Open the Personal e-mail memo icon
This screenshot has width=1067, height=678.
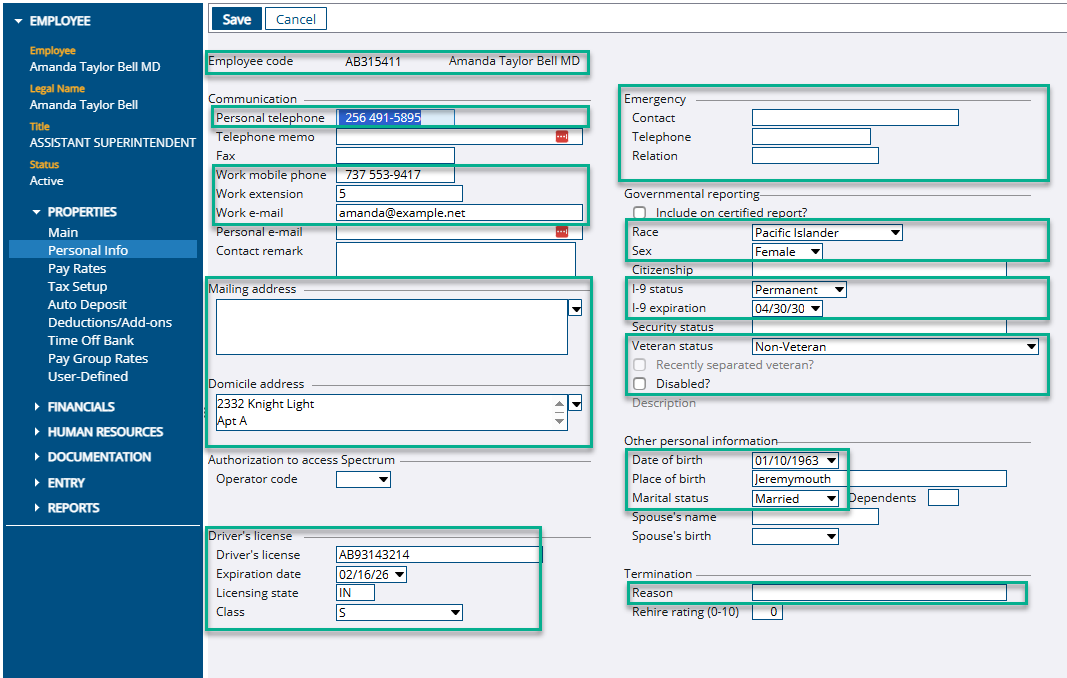pyautogui.click(x=561, y=232)
